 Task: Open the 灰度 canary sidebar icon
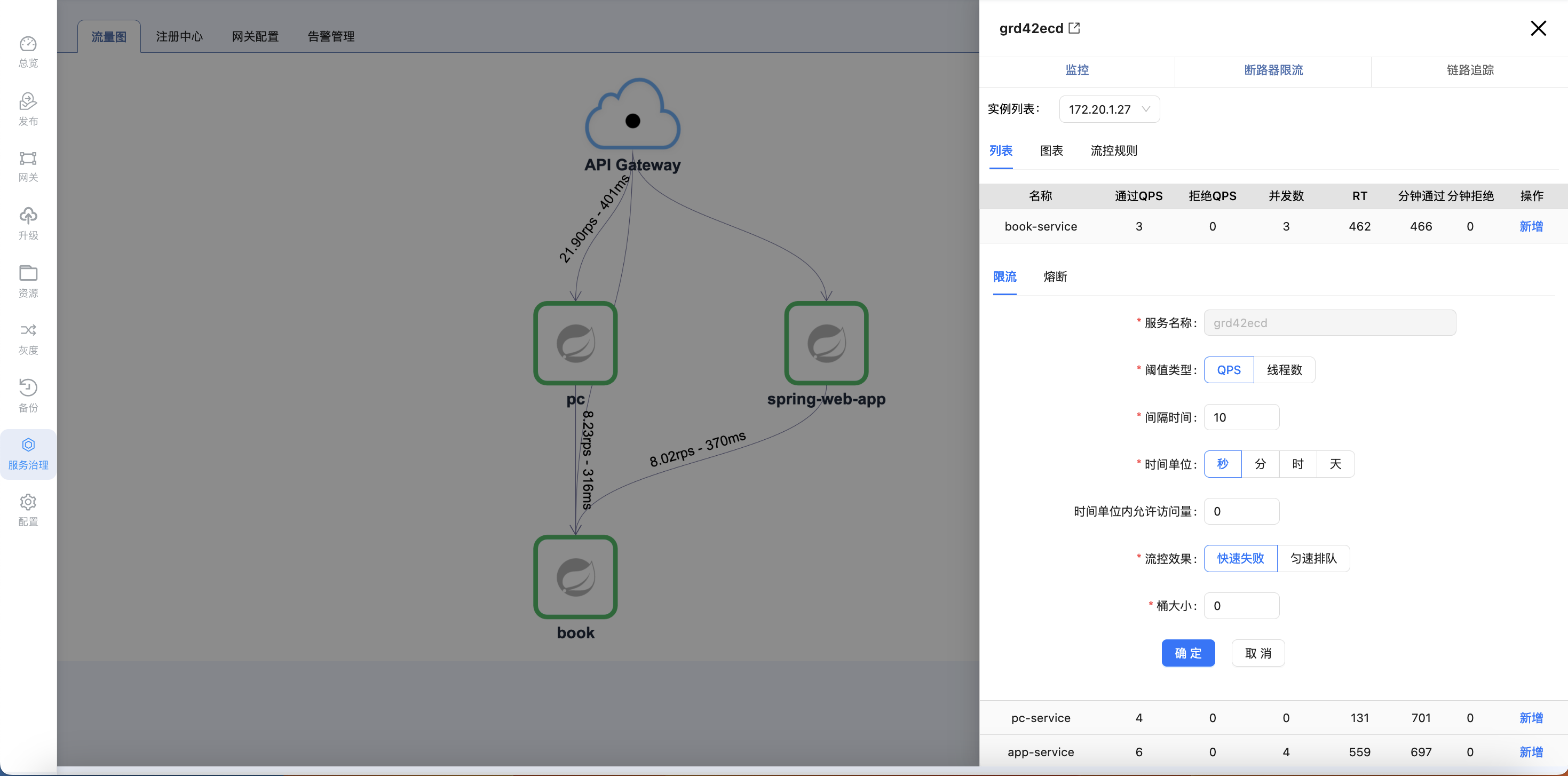(28, 338)
